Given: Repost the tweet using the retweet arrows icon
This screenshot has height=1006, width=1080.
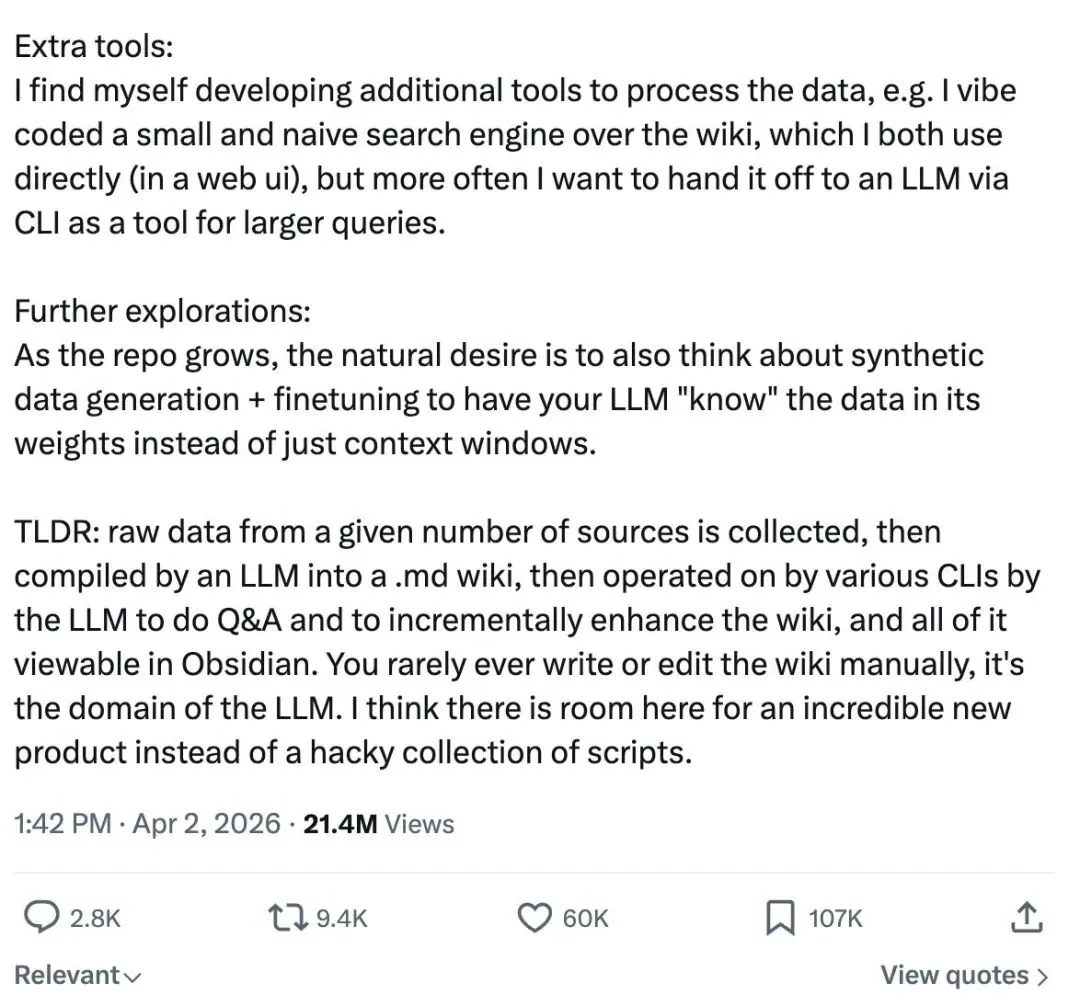Looking at the screenshot, I should [288, 918].
